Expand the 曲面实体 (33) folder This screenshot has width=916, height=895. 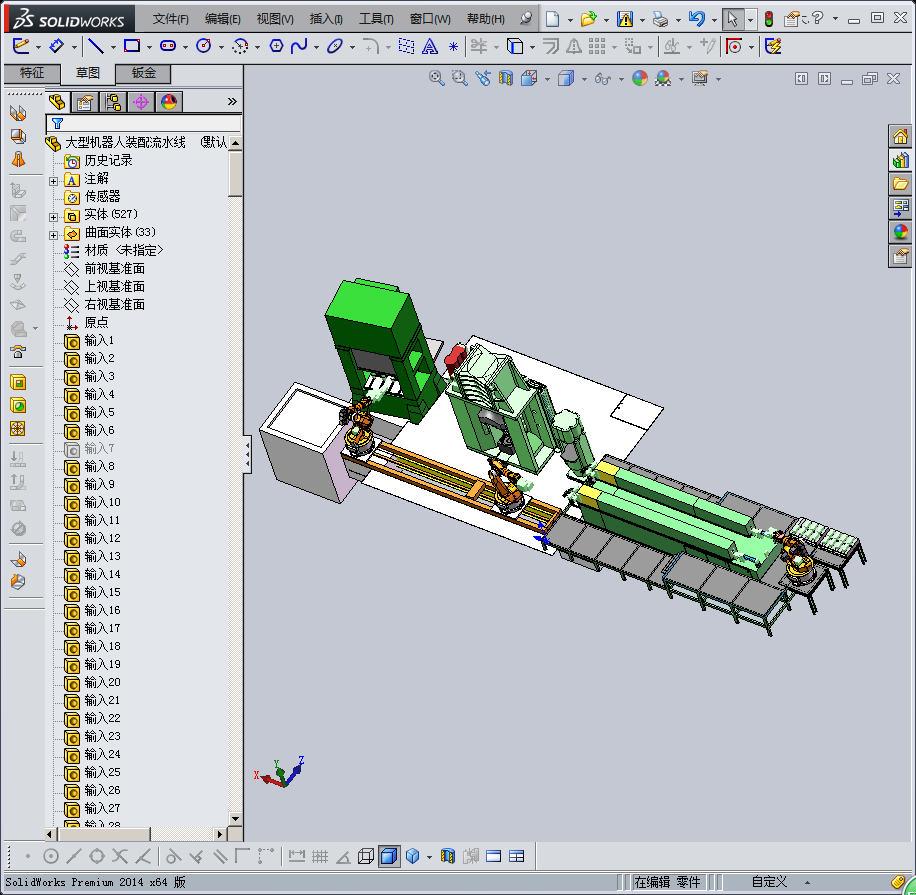(x=53, y=235)
